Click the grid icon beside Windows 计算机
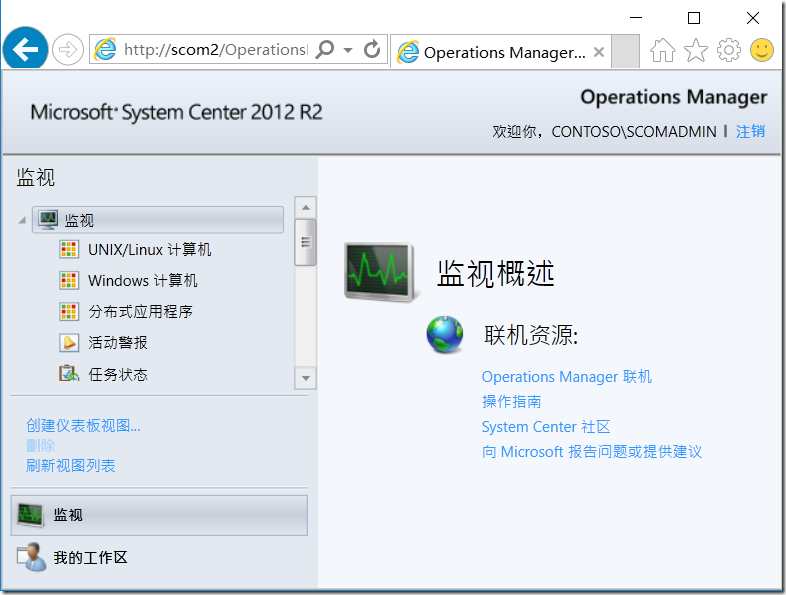This screenshot has width=786, height=595. coord(69,280)
